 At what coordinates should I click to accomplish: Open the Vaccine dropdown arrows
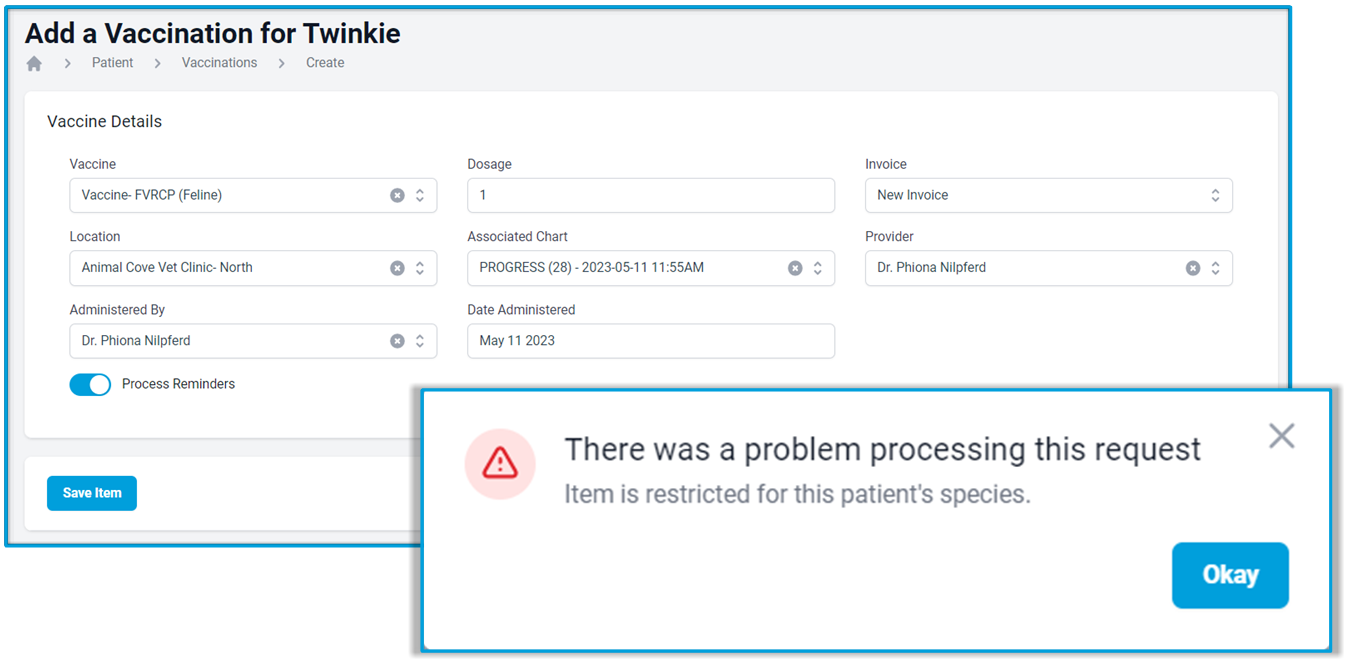420,195
